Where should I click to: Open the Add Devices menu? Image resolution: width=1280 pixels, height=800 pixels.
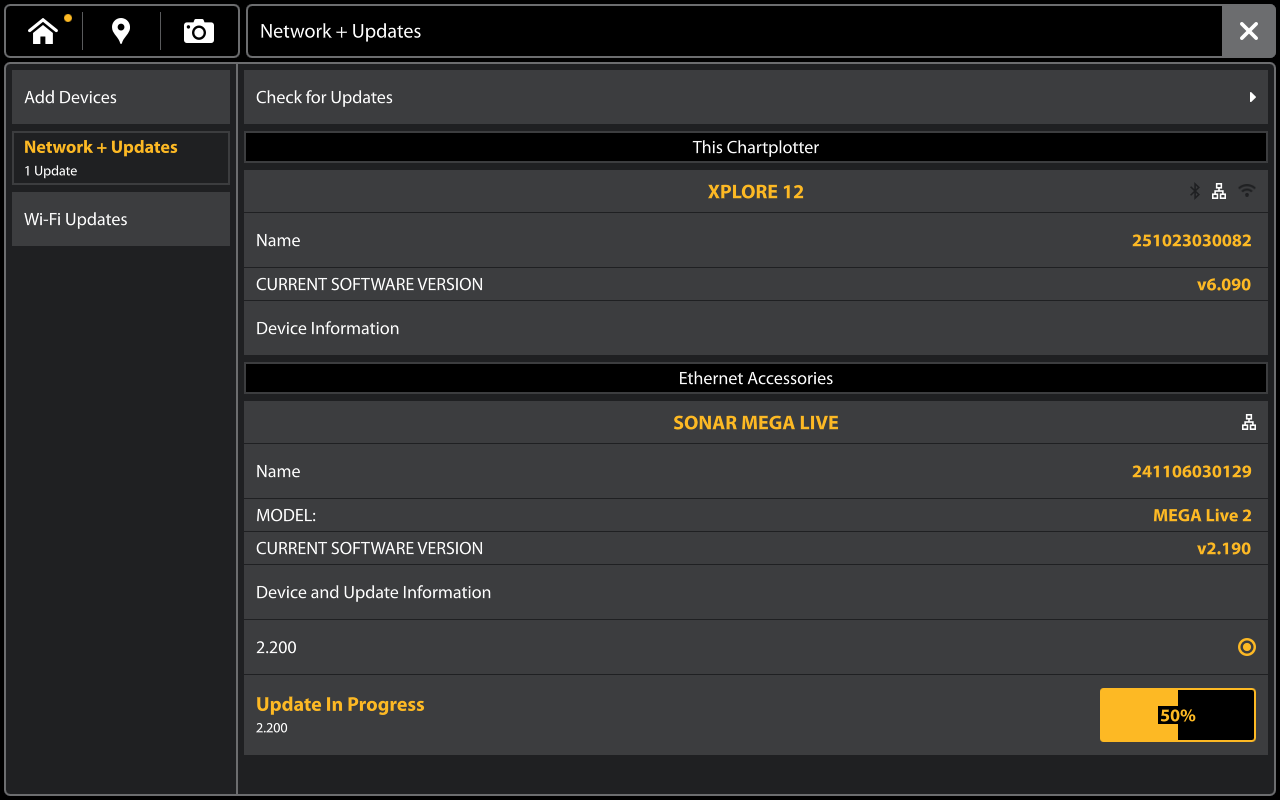coord(121,97)
